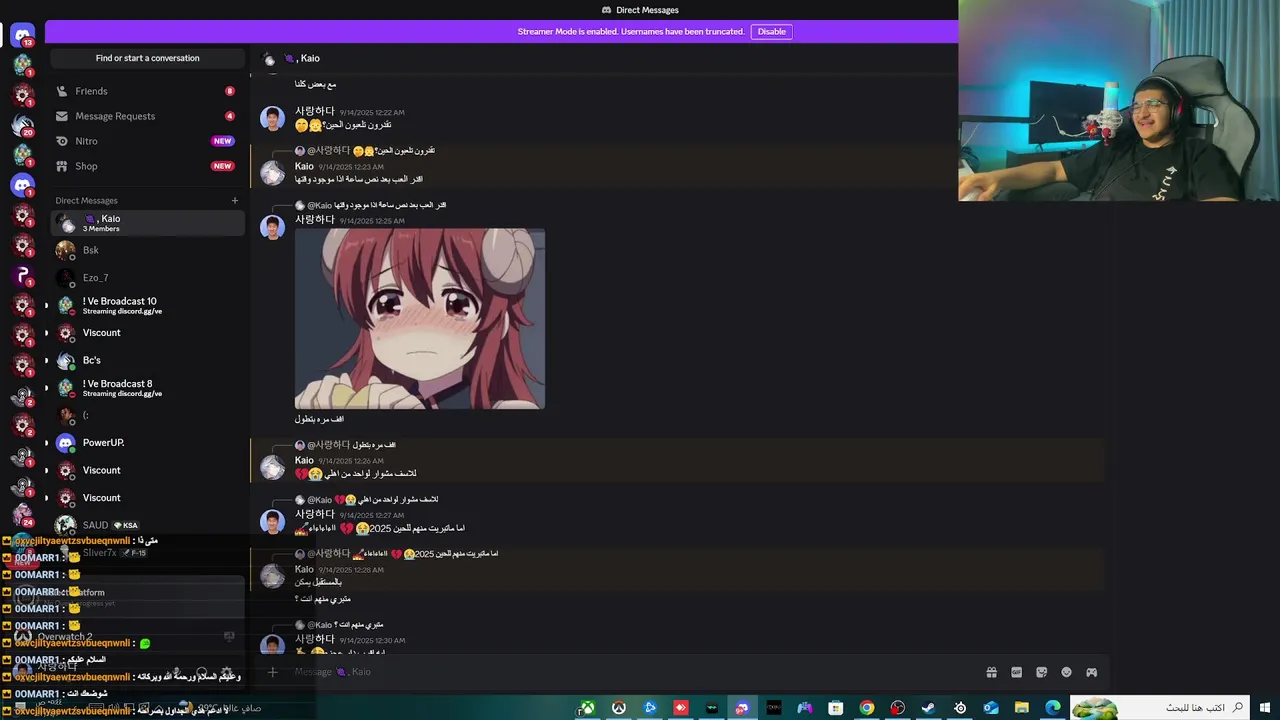Switch to Discord in taskbar

click(x=742, y=708)
